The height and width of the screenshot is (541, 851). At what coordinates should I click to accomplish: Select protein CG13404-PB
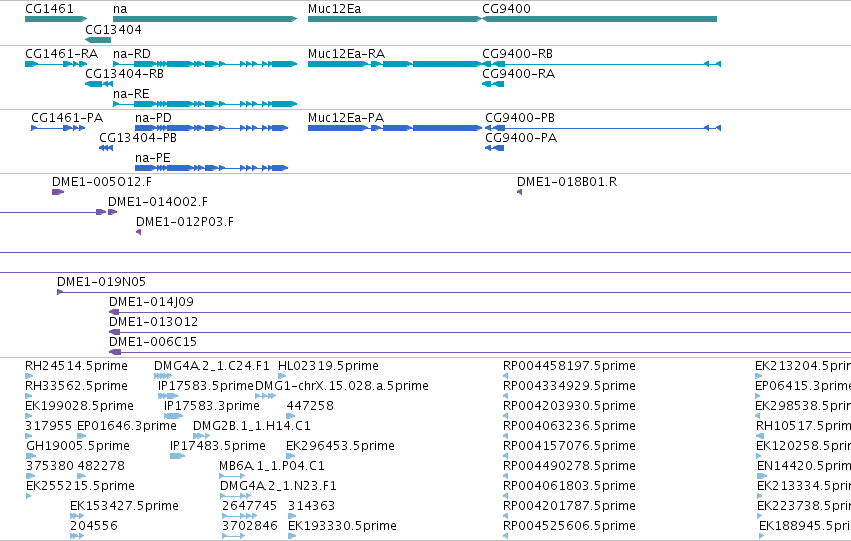click(x=138, y=137)
